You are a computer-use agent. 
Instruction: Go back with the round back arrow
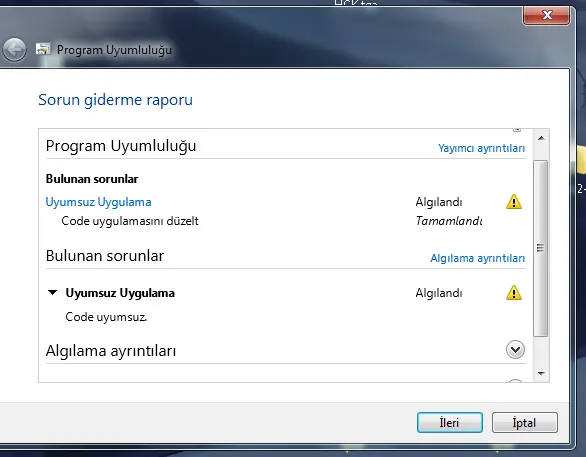point(14,49)
